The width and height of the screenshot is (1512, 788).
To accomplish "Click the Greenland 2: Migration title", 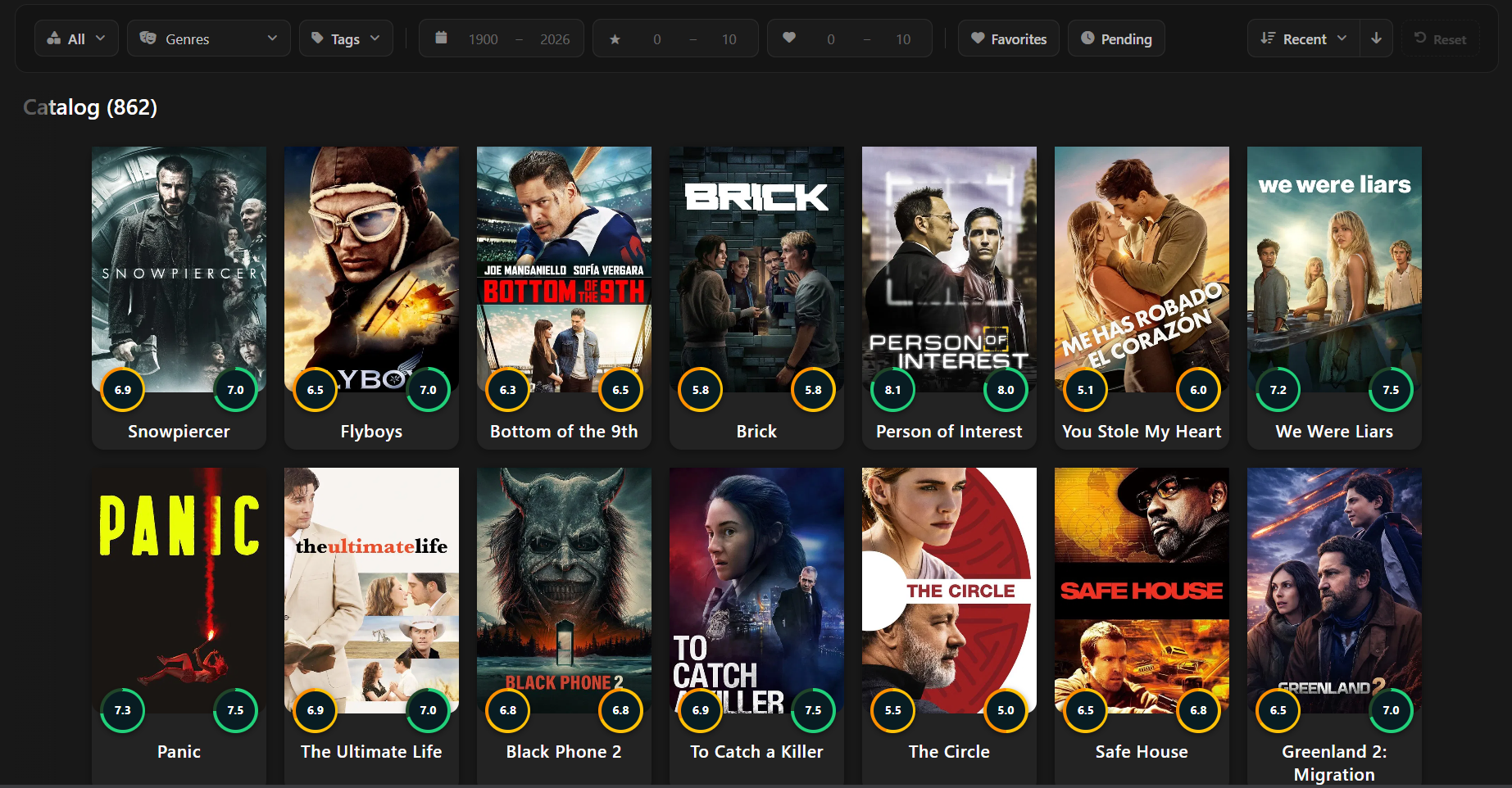I will [1334, 763].
